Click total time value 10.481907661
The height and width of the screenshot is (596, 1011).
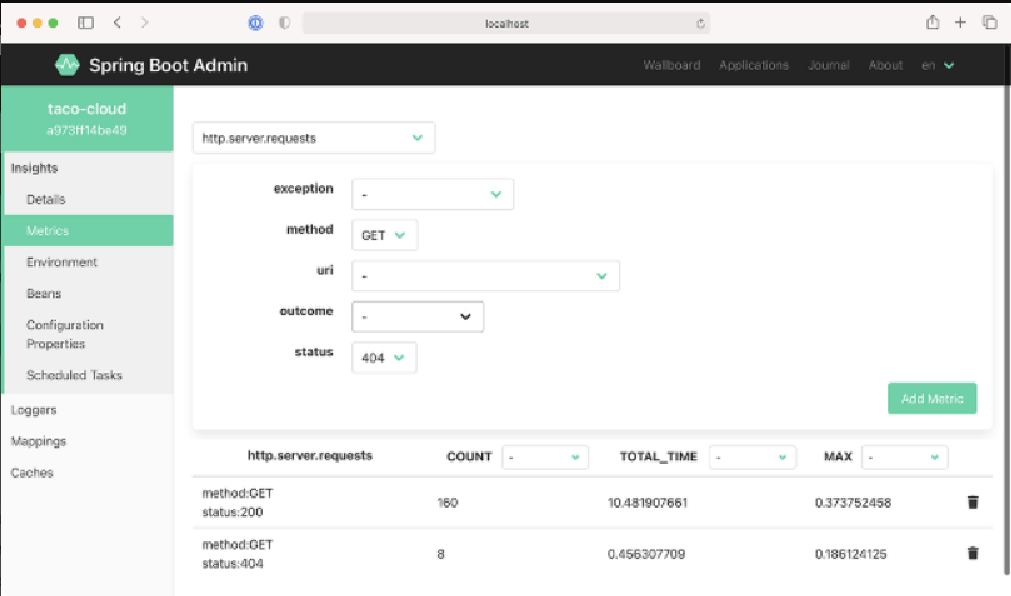point(647,502)
